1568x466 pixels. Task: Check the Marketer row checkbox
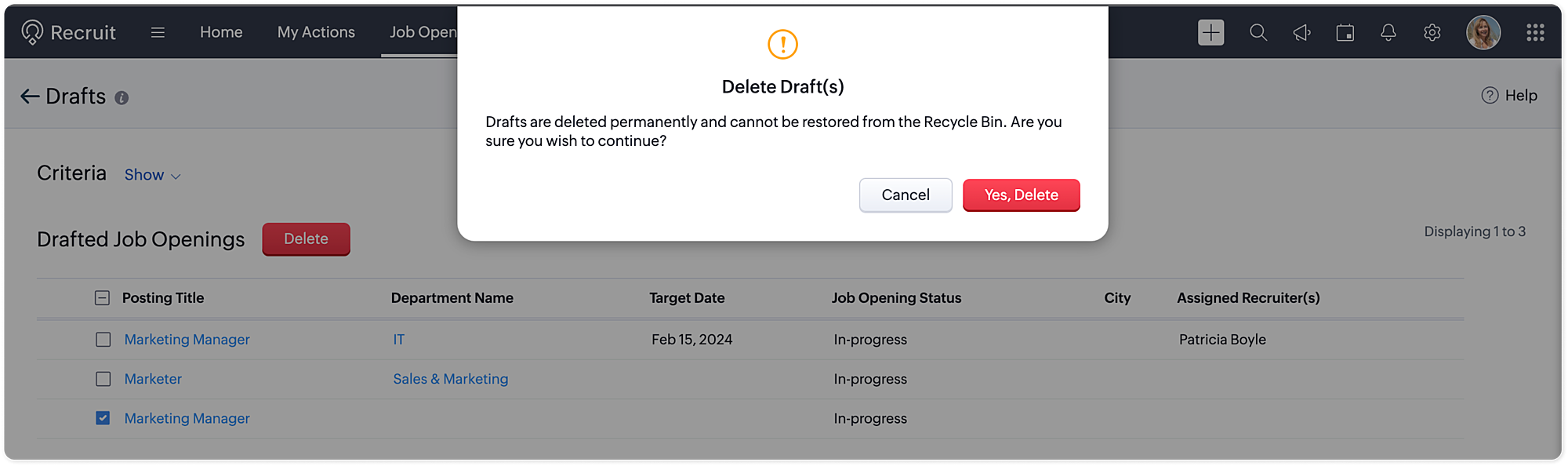pos(103,379)
